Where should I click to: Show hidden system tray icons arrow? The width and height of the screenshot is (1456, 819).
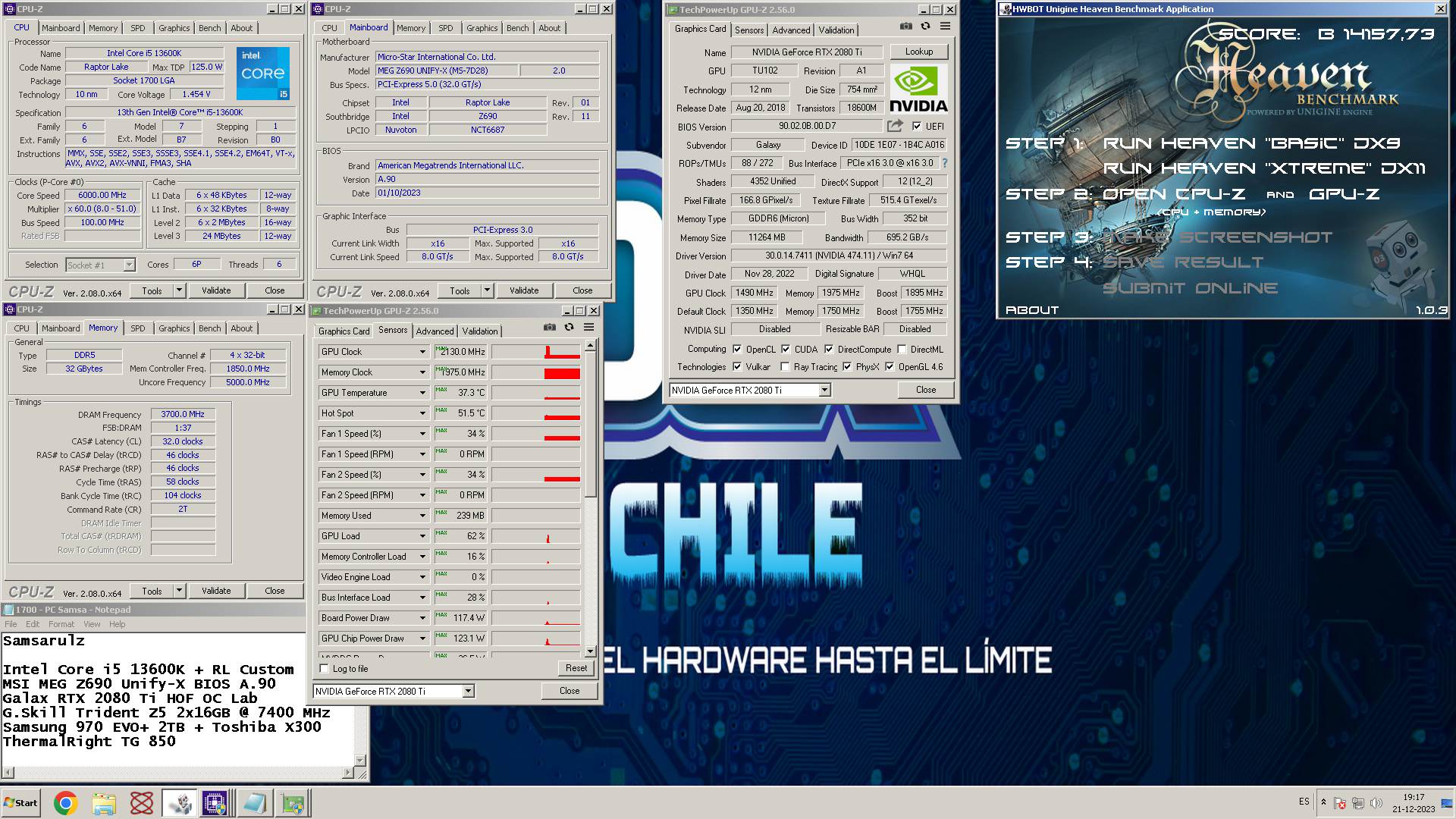click(1323, 802)
